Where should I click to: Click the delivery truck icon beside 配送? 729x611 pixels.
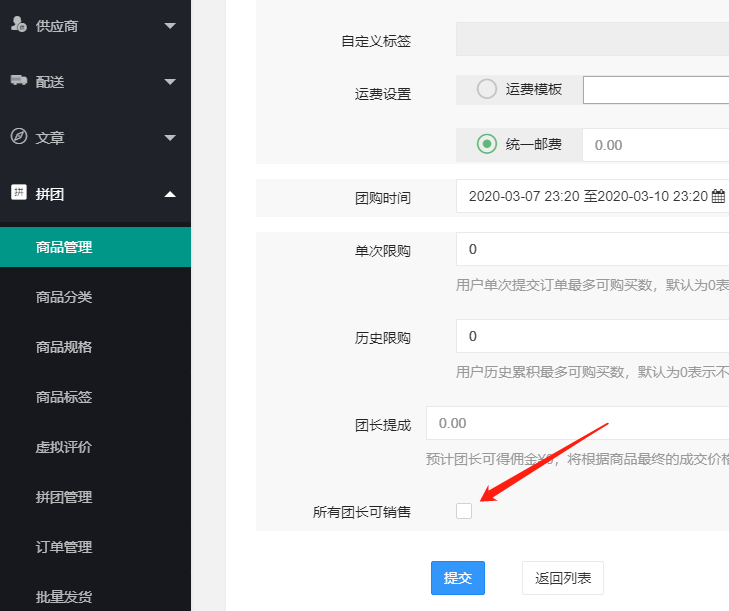point(19,80)
